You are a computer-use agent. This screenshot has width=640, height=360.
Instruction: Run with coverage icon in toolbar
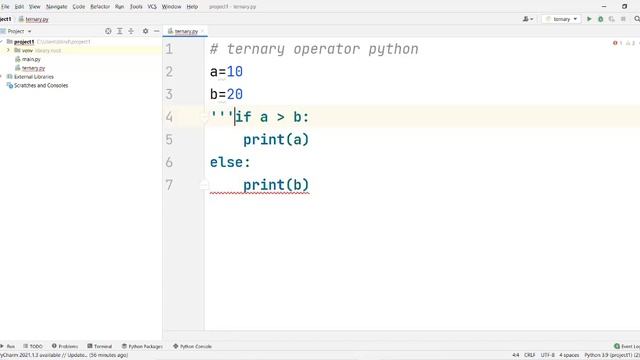coord(611,19)
